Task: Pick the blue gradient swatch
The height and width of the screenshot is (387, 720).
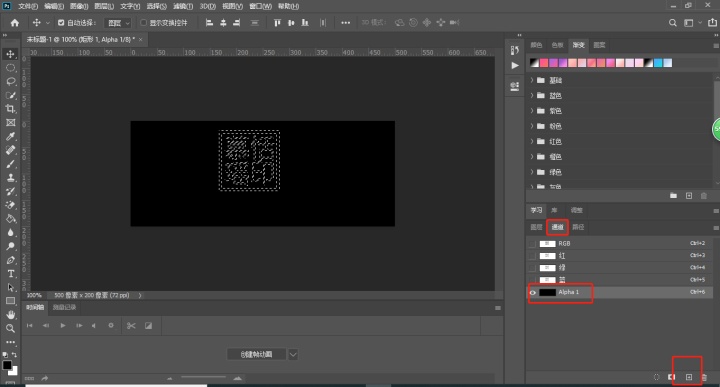Action: (658, 63)
